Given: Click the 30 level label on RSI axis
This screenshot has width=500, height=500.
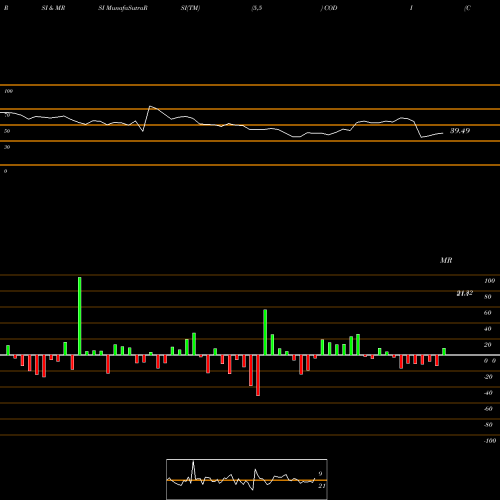Looking at the screenshot, I should [x=7, y=147].
